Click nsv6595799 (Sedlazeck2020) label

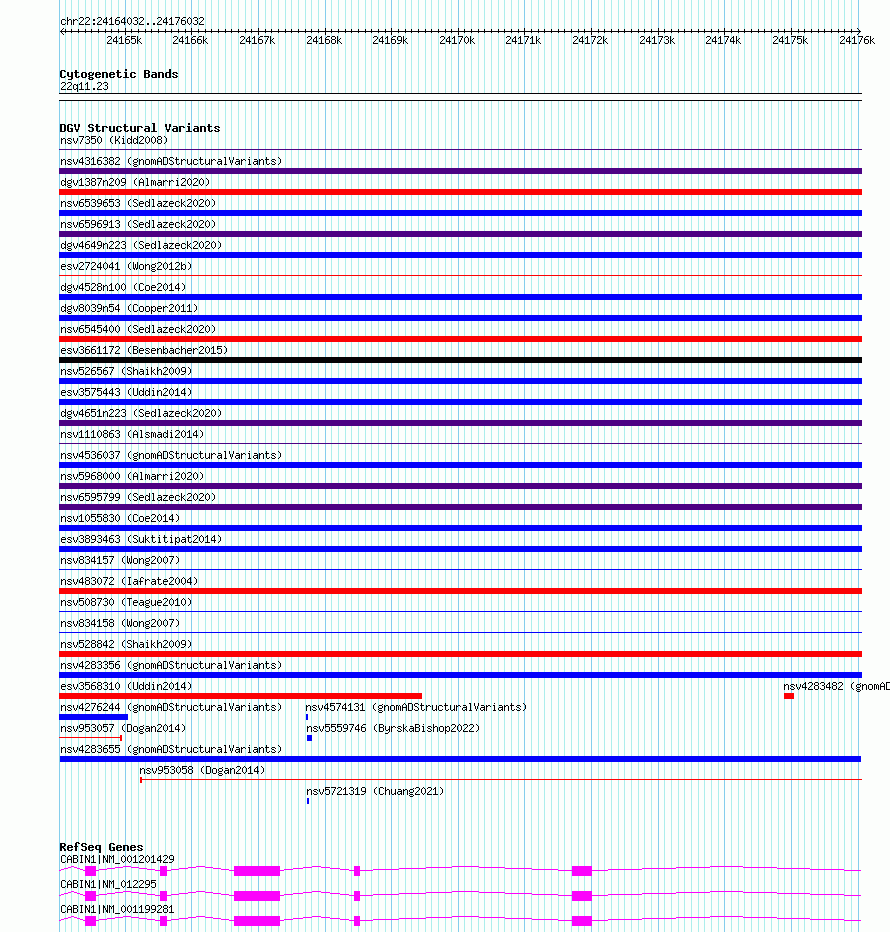(138, 497)
